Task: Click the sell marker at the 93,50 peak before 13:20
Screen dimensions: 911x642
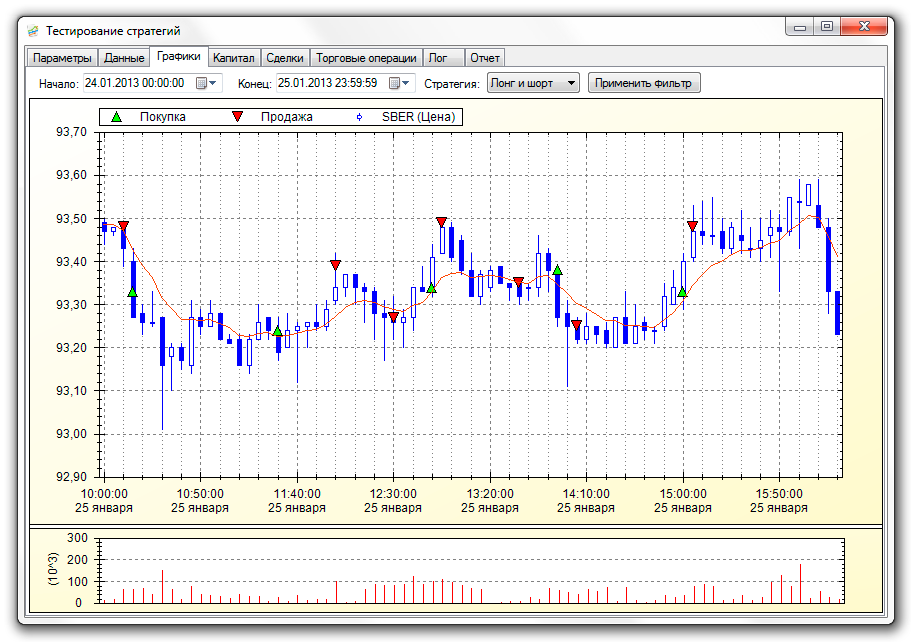Action: point(441,222)
